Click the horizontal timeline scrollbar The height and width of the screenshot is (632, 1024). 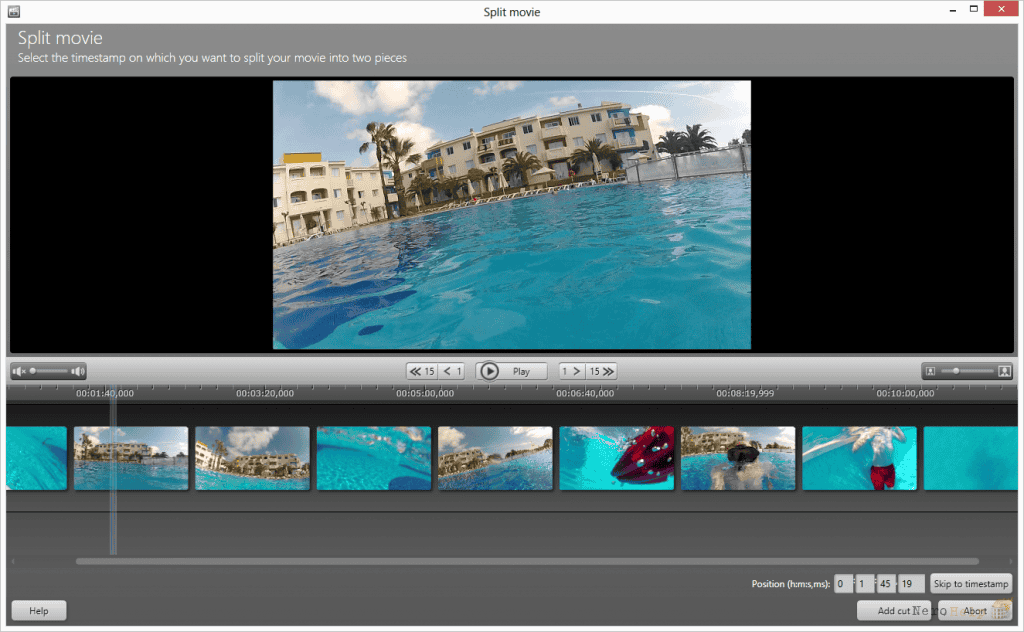[x=527, y=561]
